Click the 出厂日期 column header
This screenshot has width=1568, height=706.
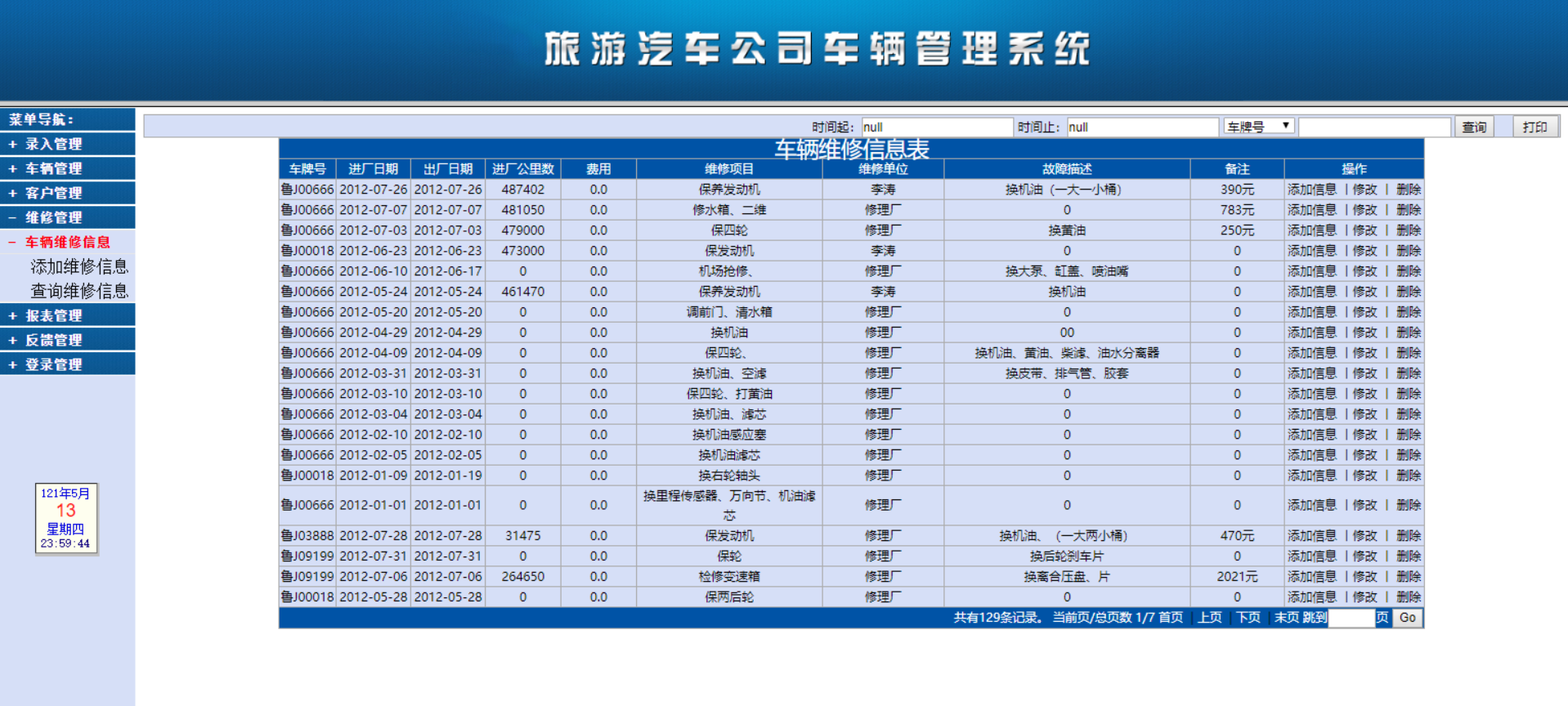tap(448, 169)
